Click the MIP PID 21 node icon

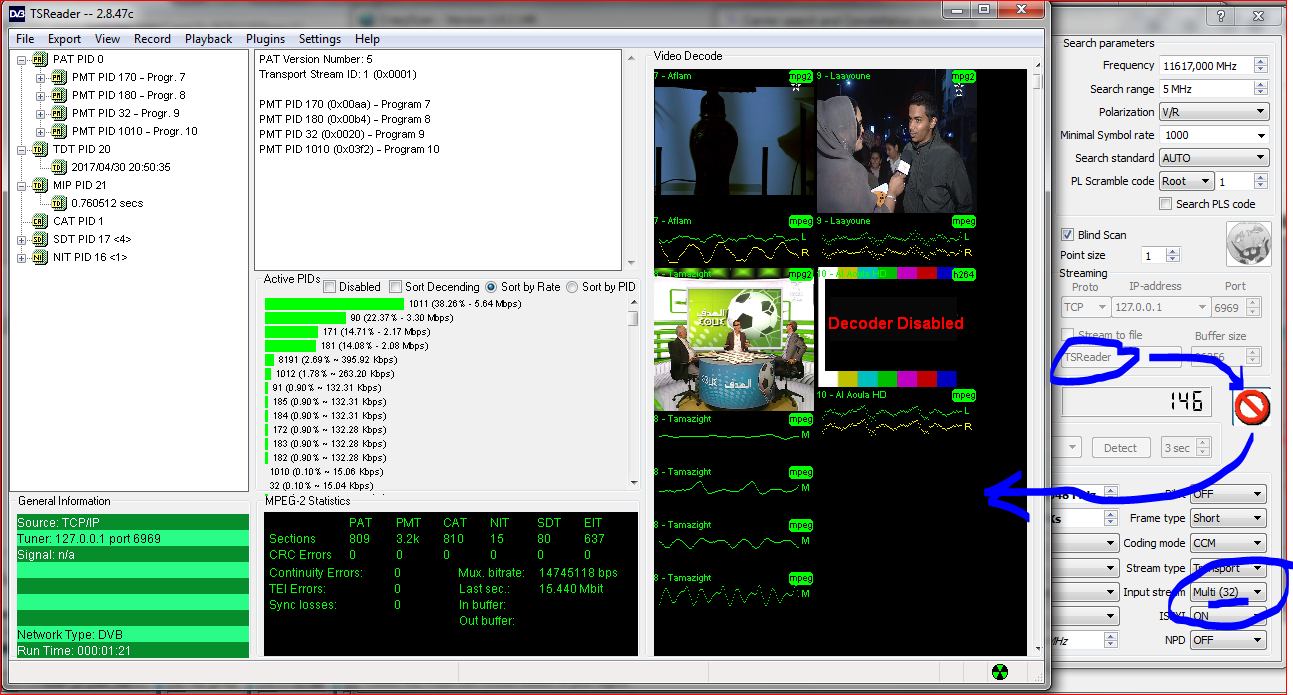pyautogui.click(x=40, y=185)
